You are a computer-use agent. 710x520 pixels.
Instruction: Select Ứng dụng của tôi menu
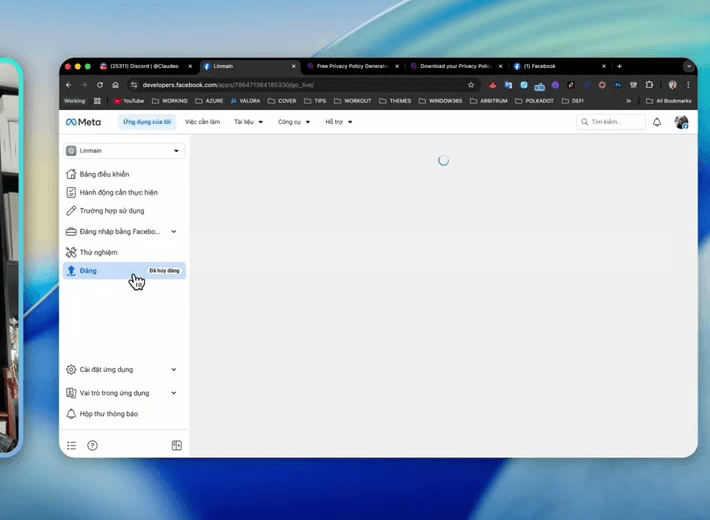click(x=147, y=122)
